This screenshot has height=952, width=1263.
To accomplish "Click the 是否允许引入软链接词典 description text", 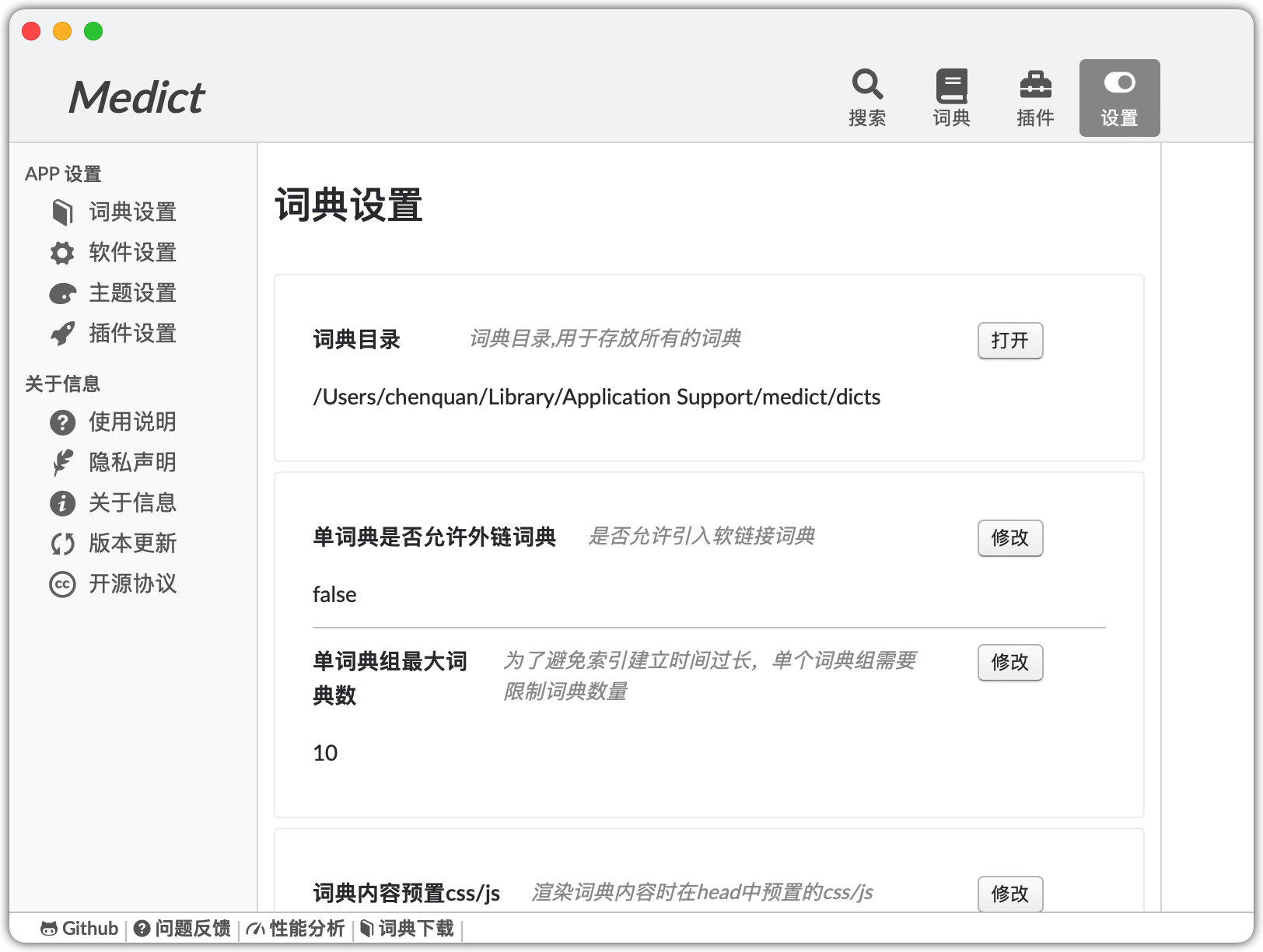I will [x=701, y=536].
